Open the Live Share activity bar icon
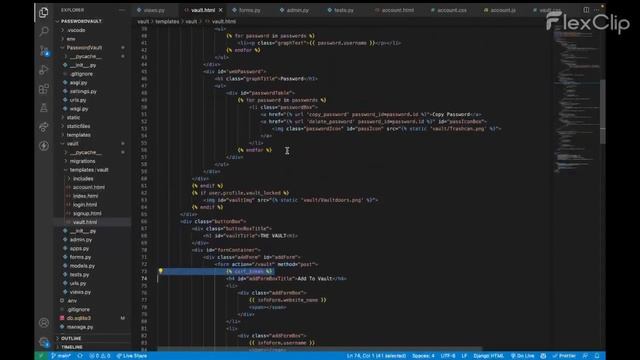Screen dimensions: 640x360 [x=44, y=127]
